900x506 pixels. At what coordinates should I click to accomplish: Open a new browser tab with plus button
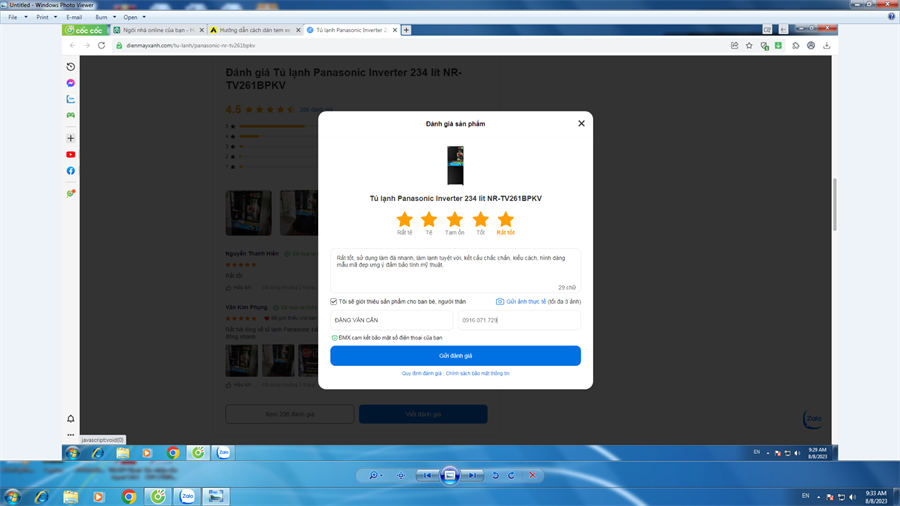[406, 30]
